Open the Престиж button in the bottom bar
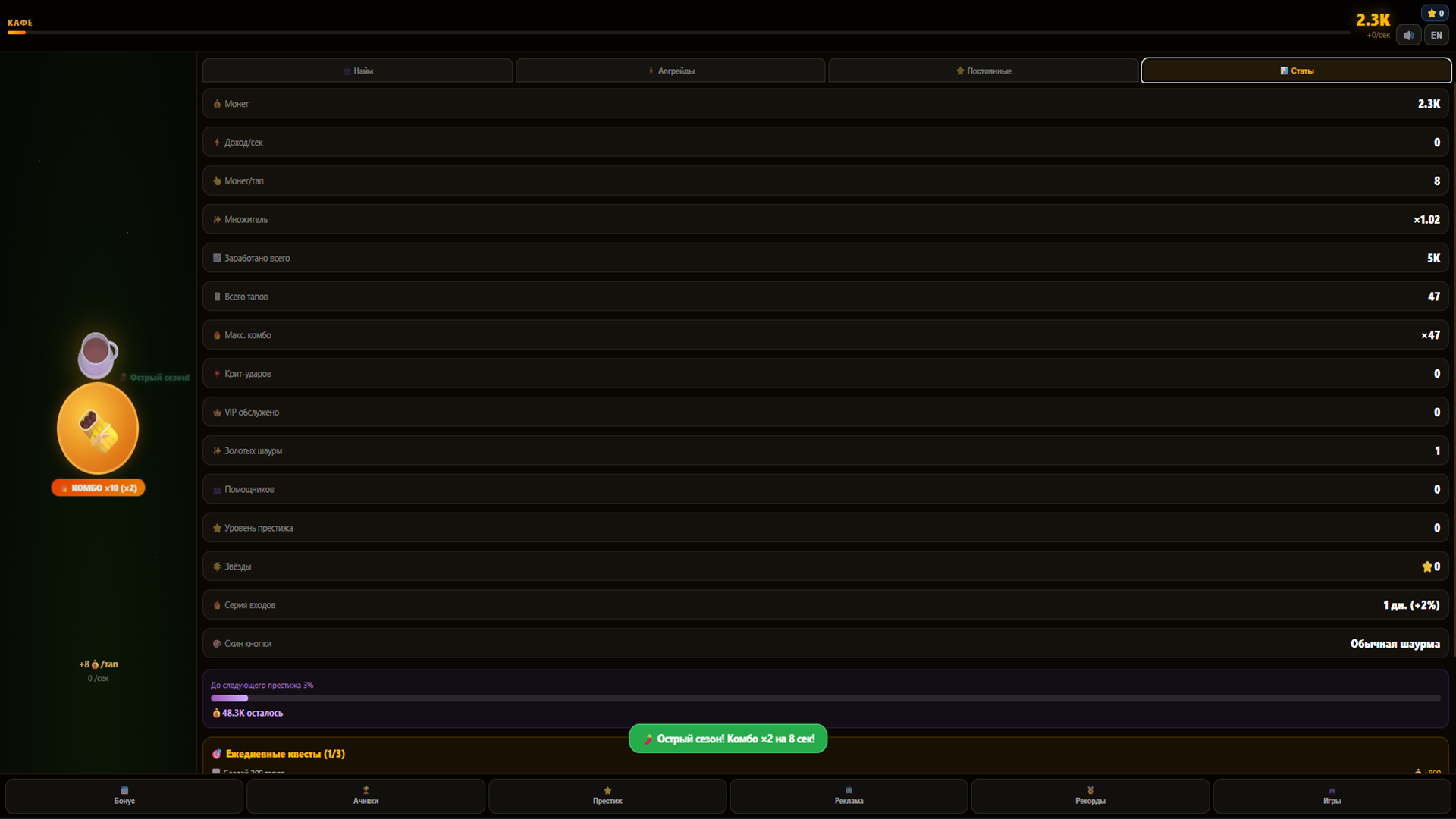 (x=607, y=795)
